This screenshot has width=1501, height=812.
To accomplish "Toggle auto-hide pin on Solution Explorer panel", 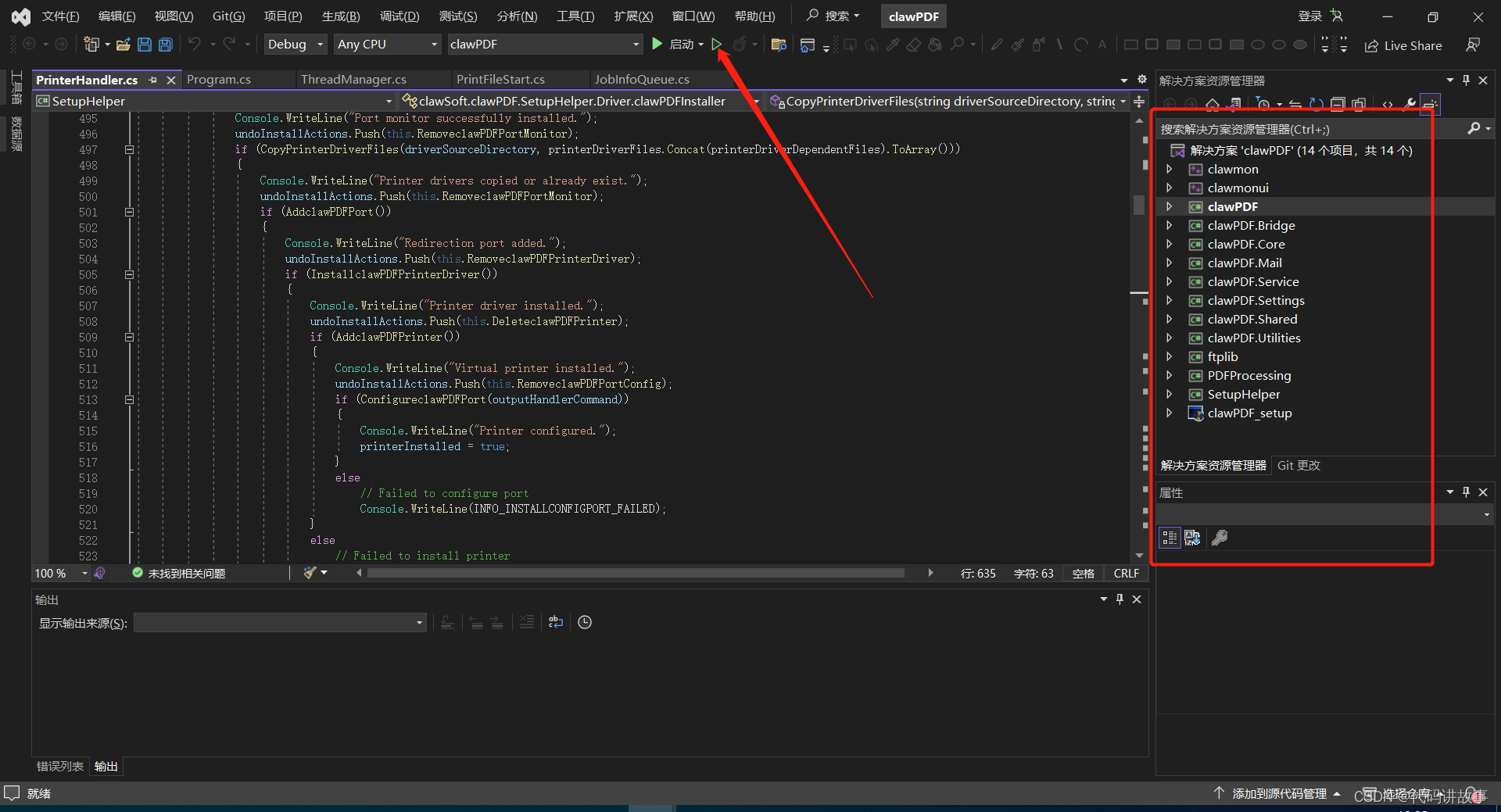I will pos(1466,80).
